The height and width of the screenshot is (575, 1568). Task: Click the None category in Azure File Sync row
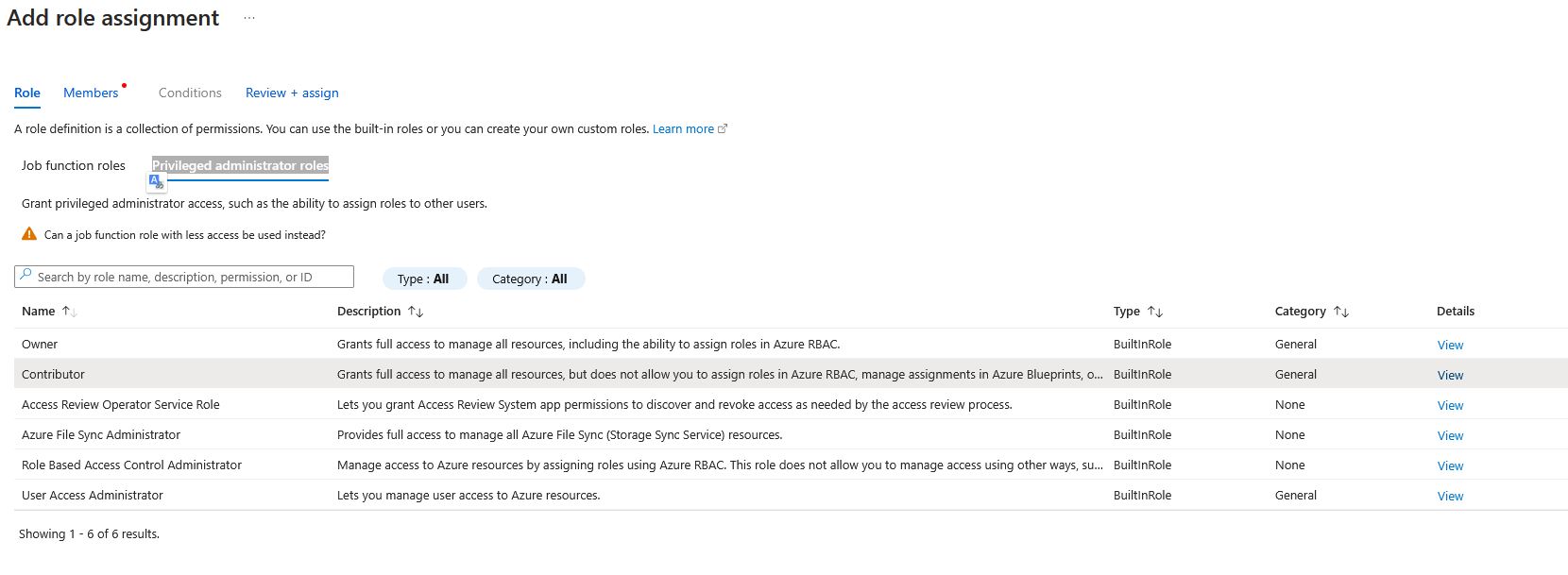tap(1290, 434)
